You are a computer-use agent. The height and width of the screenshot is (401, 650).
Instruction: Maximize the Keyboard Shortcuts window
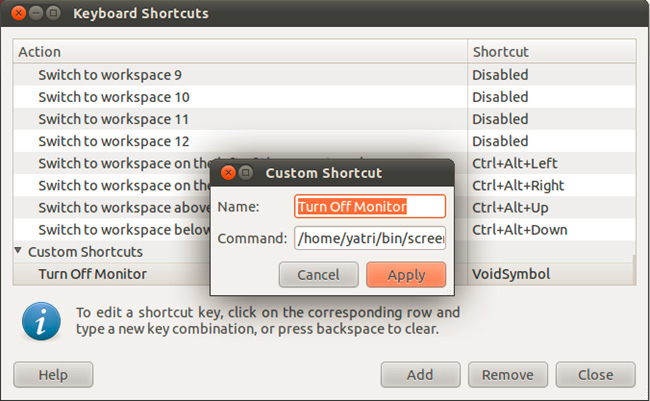(x=51, y=15)
